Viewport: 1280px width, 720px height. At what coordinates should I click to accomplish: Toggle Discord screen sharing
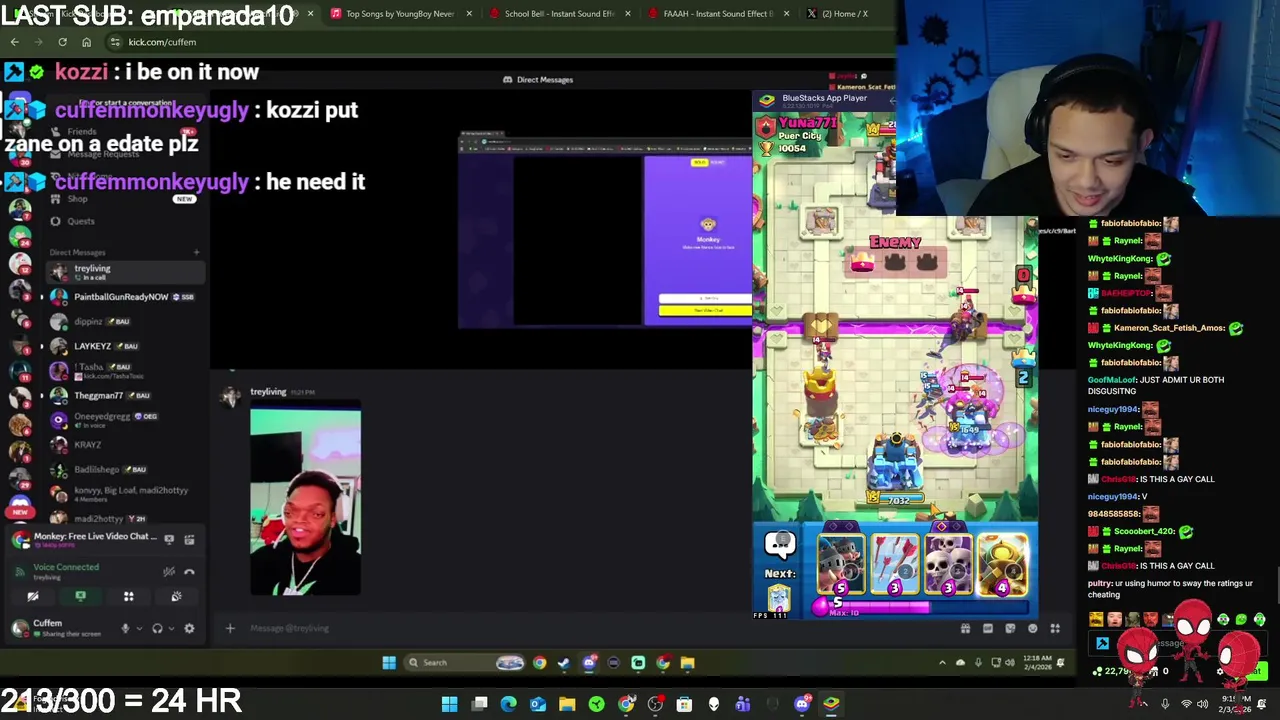(80, 596)
